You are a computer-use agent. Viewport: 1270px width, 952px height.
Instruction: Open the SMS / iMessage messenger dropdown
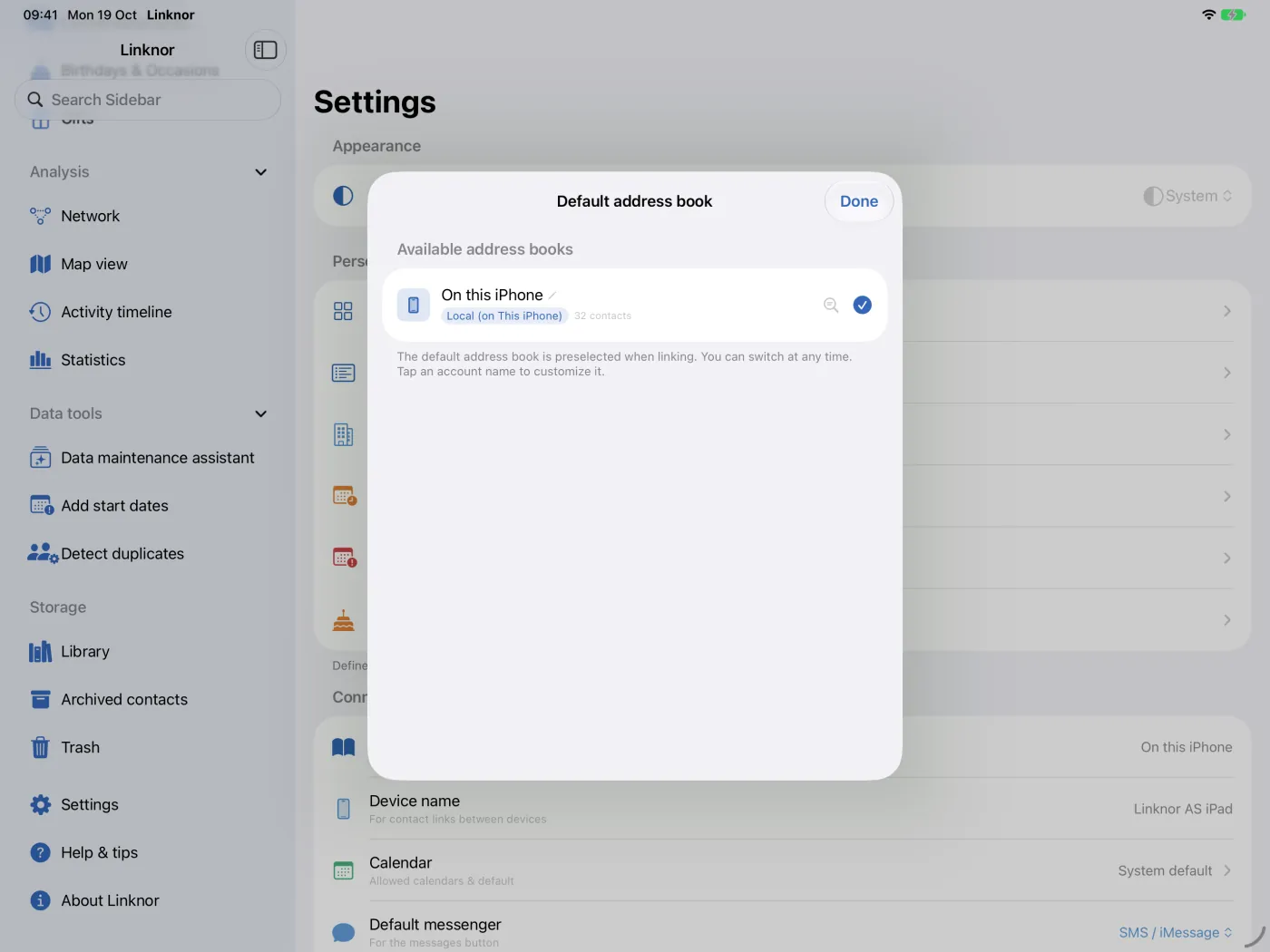1176,933
